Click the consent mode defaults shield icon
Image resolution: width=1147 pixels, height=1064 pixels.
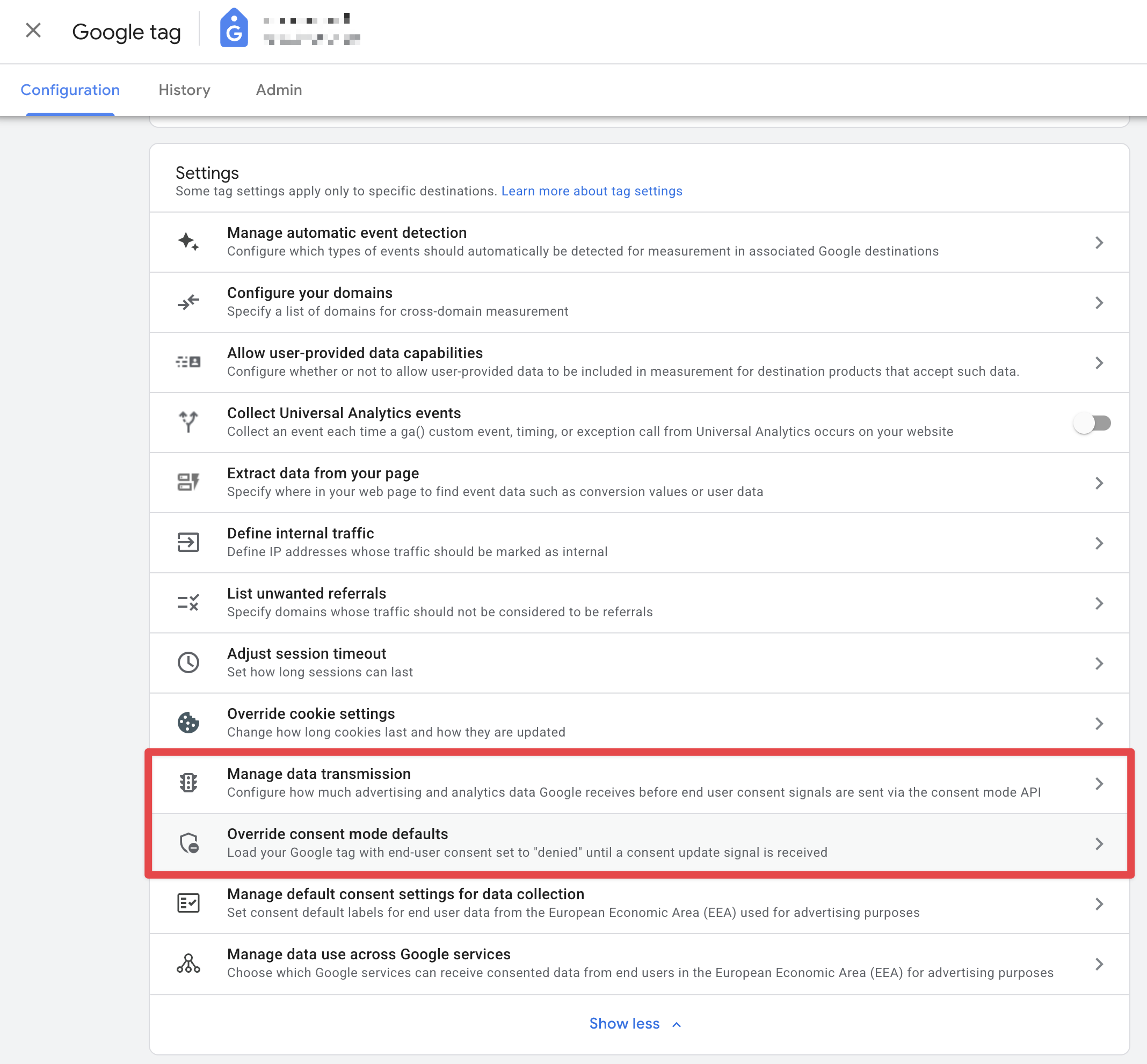click(x=188, y=843)
